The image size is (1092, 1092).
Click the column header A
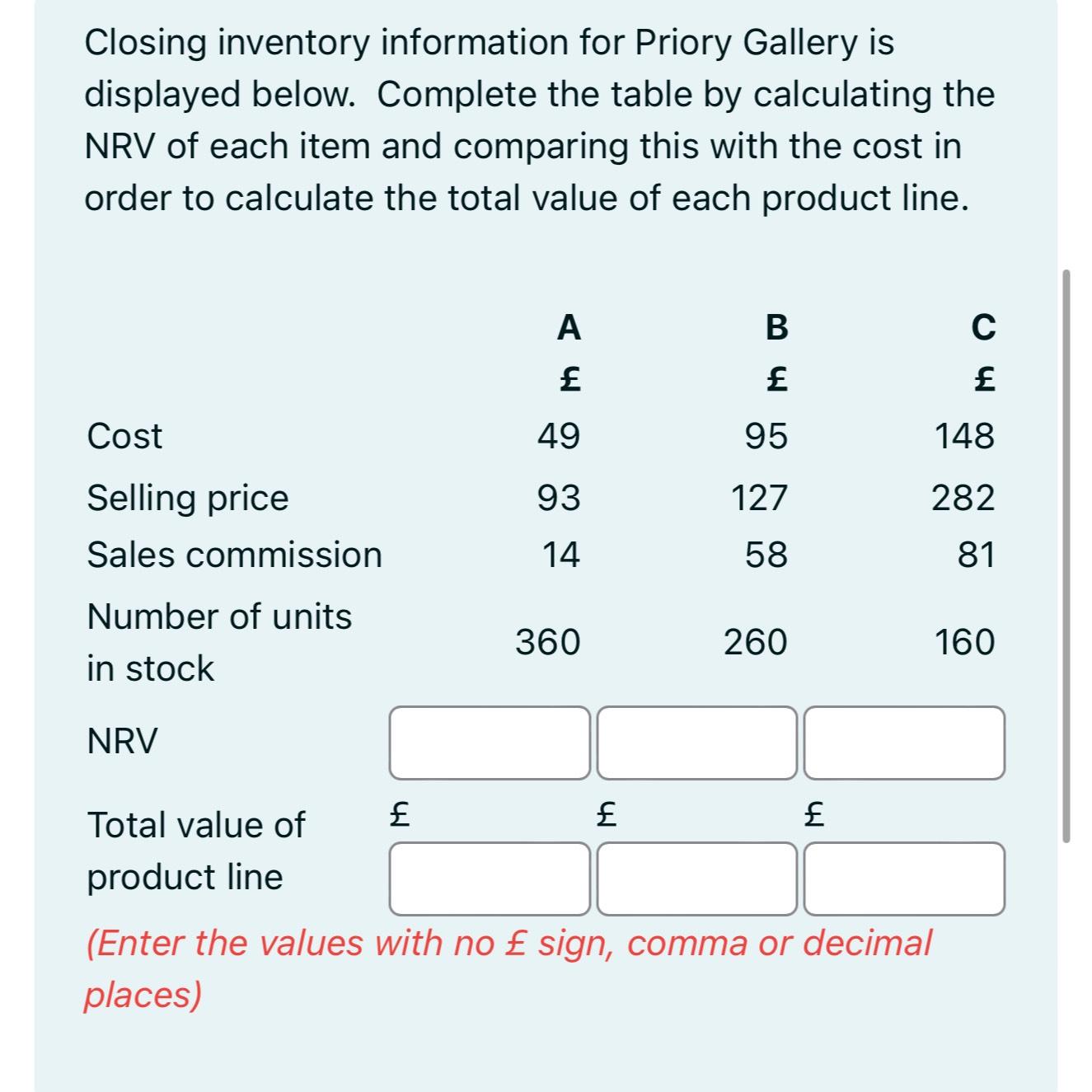pyautogui.click(x=568, y=326)
